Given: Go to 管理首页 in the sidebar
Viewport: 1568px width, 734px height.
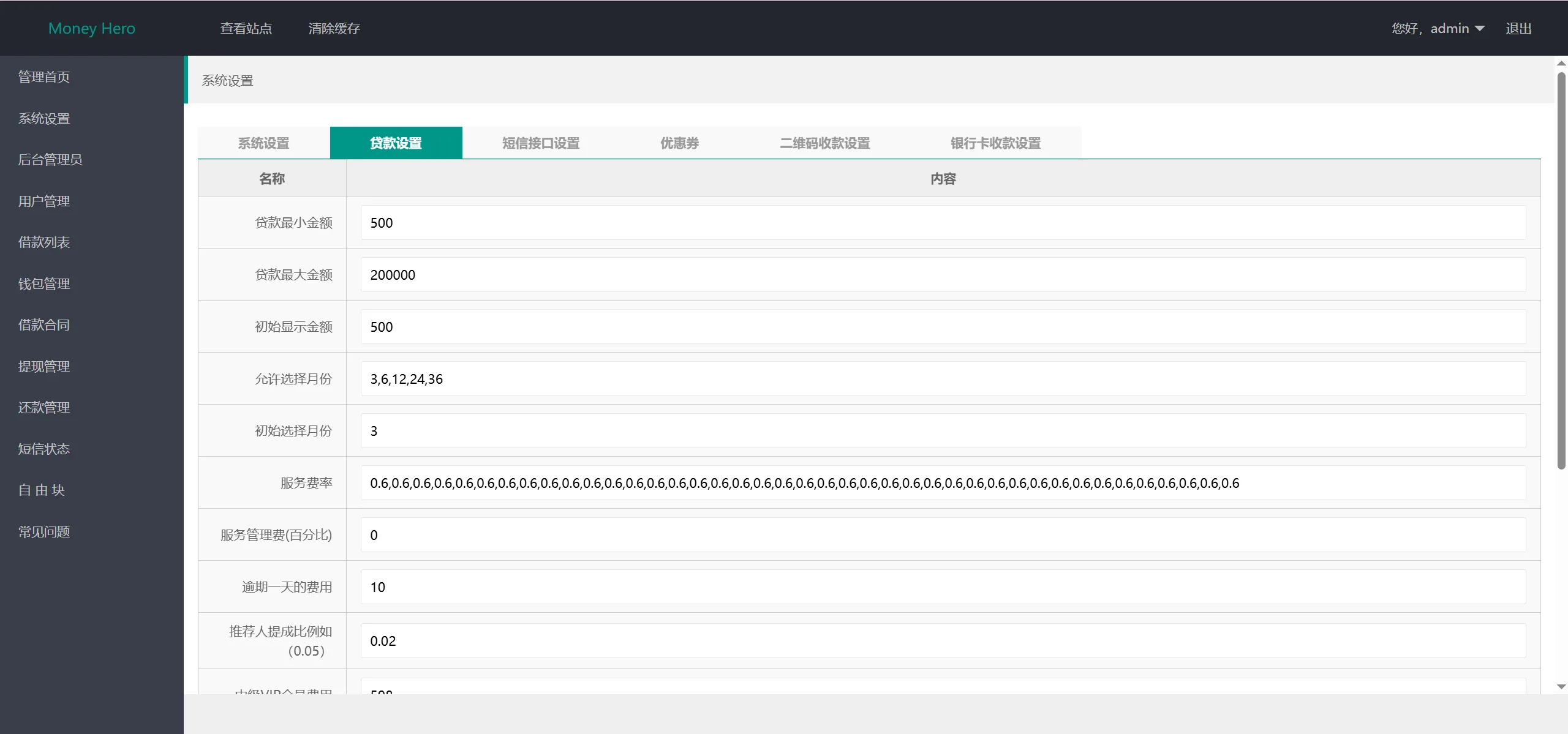Looking at the screenshot, I should pos(44,77).
